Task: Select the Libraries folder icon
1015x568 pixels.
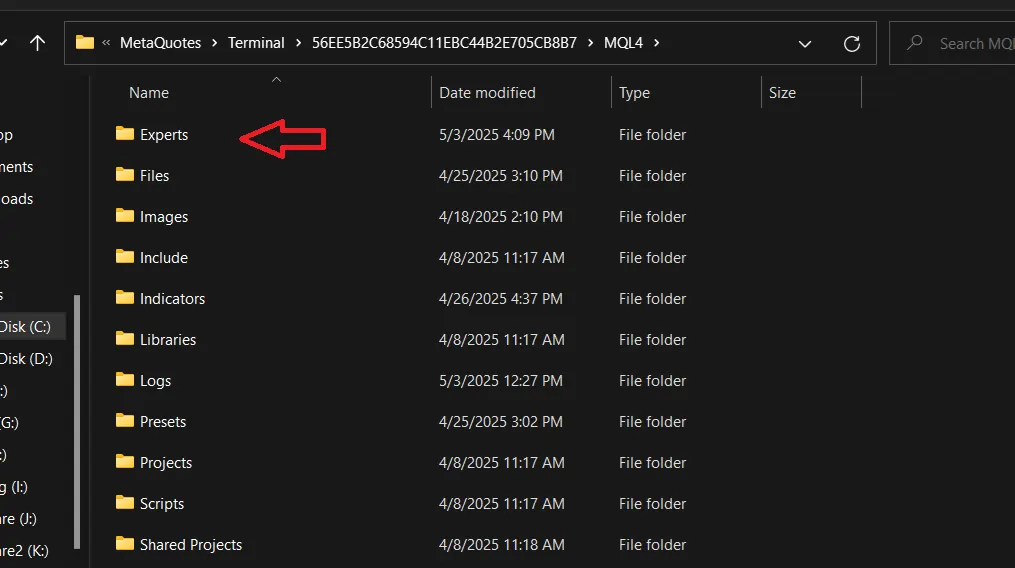Action: coord(125,338)
